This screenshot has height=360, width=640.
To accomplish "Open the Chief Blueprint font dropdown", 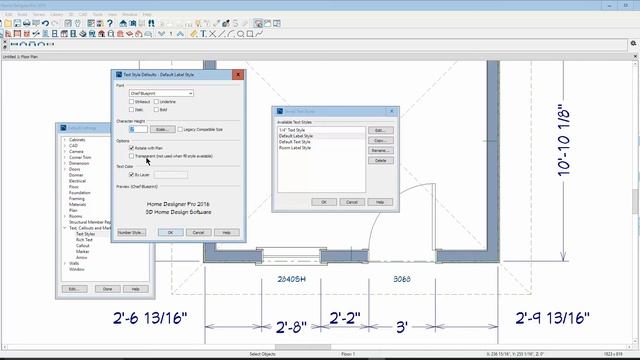I will (x=161, y=93).
